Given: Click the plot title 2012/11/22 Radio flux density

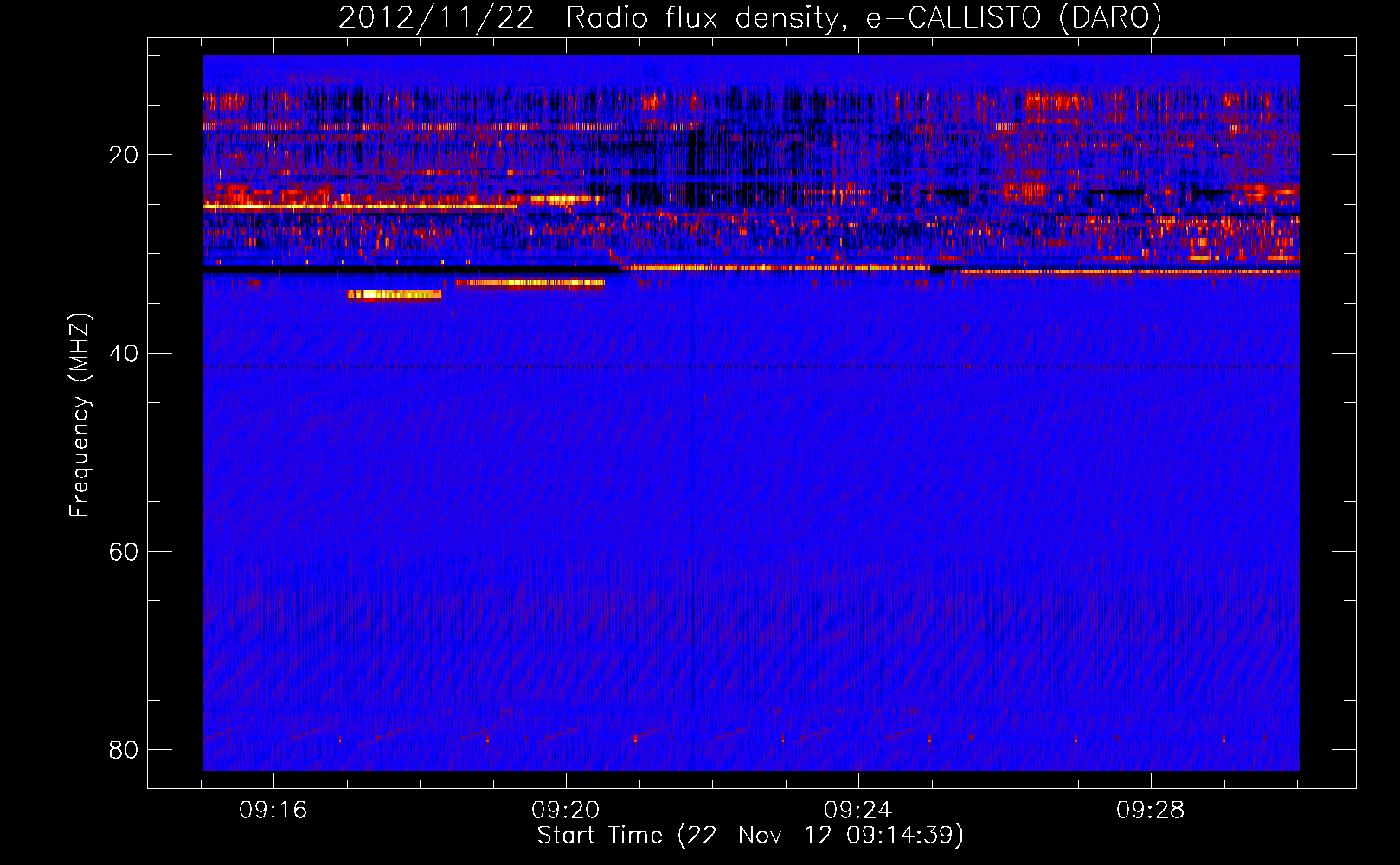Looking at the screenshot, I should (749, 18).
